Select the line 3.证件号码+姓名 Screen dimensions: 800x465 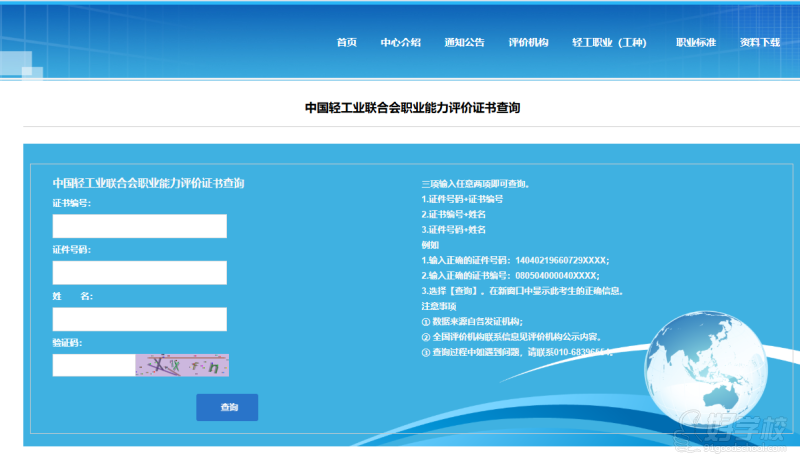[454, 230]
